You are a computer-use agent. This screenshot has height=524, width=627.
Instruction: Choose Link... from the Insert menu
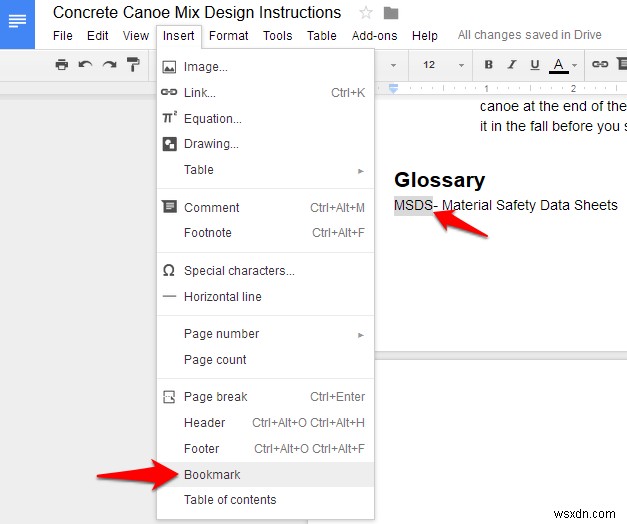(x=266, y=92)
